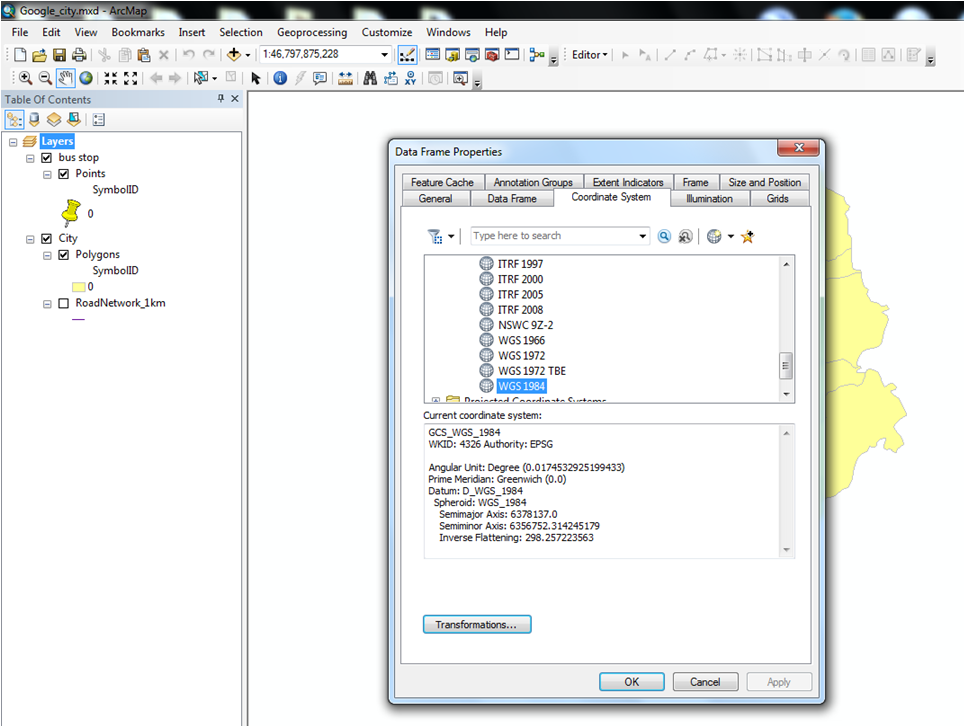Image resolution: width=965 pixels, height=727 pixels.
Task: Open a map document with folder icon
Action: point(39,55)
